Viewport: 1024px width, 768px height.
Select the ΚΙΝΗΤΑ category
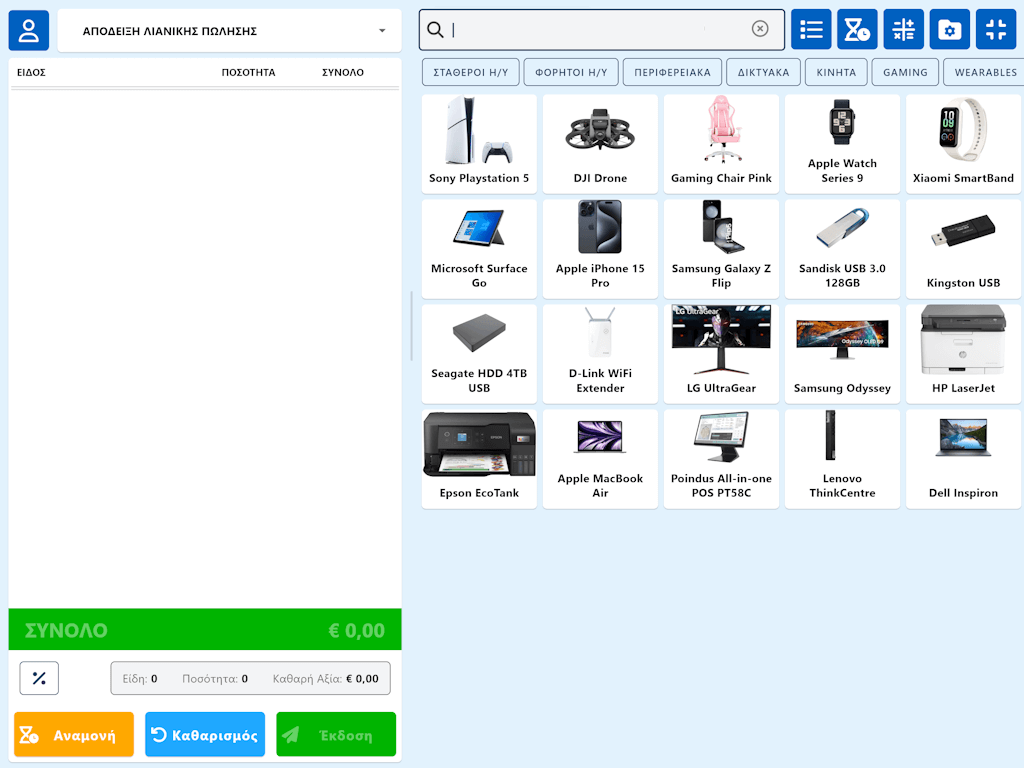coord(836,72)
